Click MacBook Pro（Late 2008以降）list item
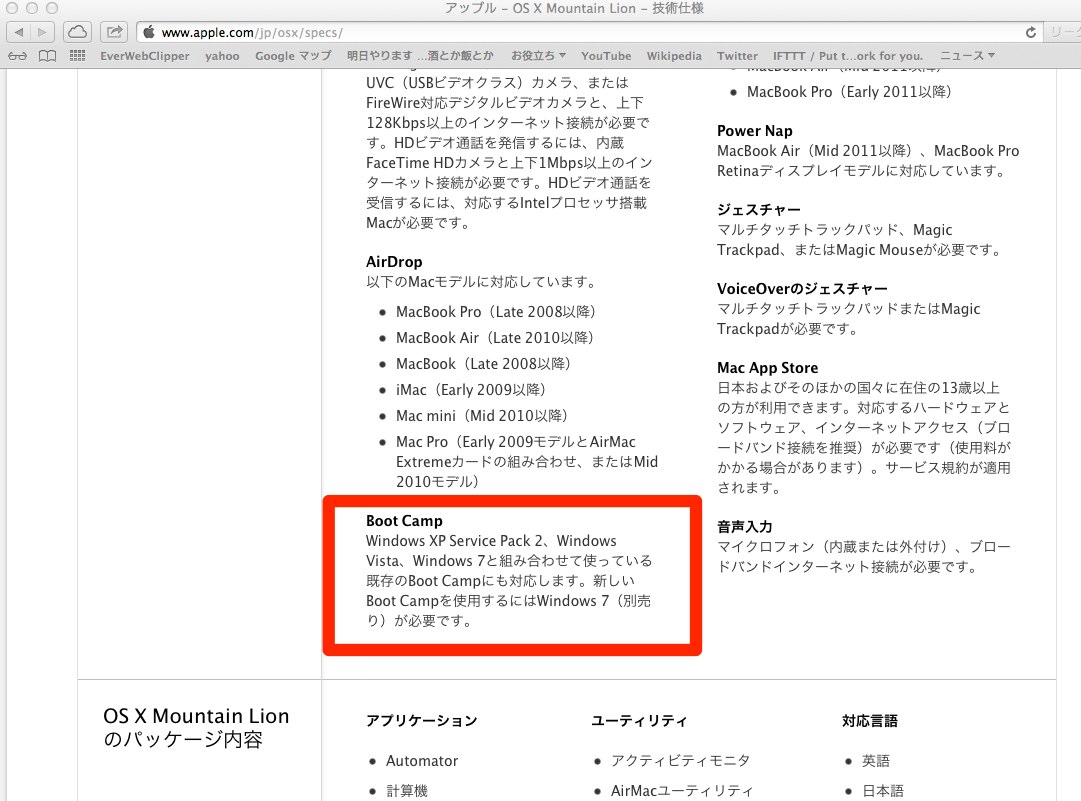 [495, 312]
